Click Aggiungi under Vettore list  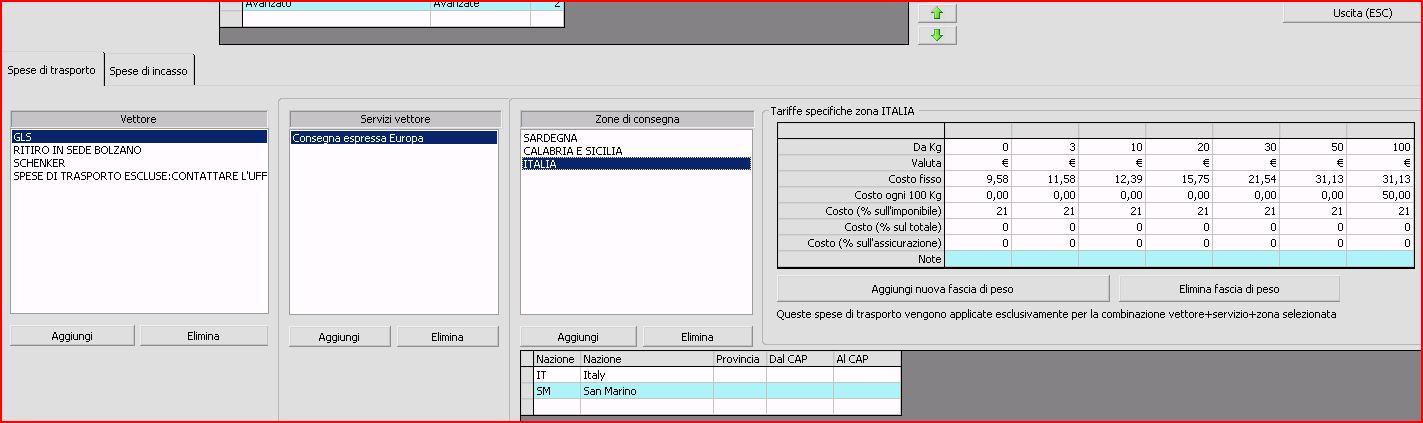(73, 336)
